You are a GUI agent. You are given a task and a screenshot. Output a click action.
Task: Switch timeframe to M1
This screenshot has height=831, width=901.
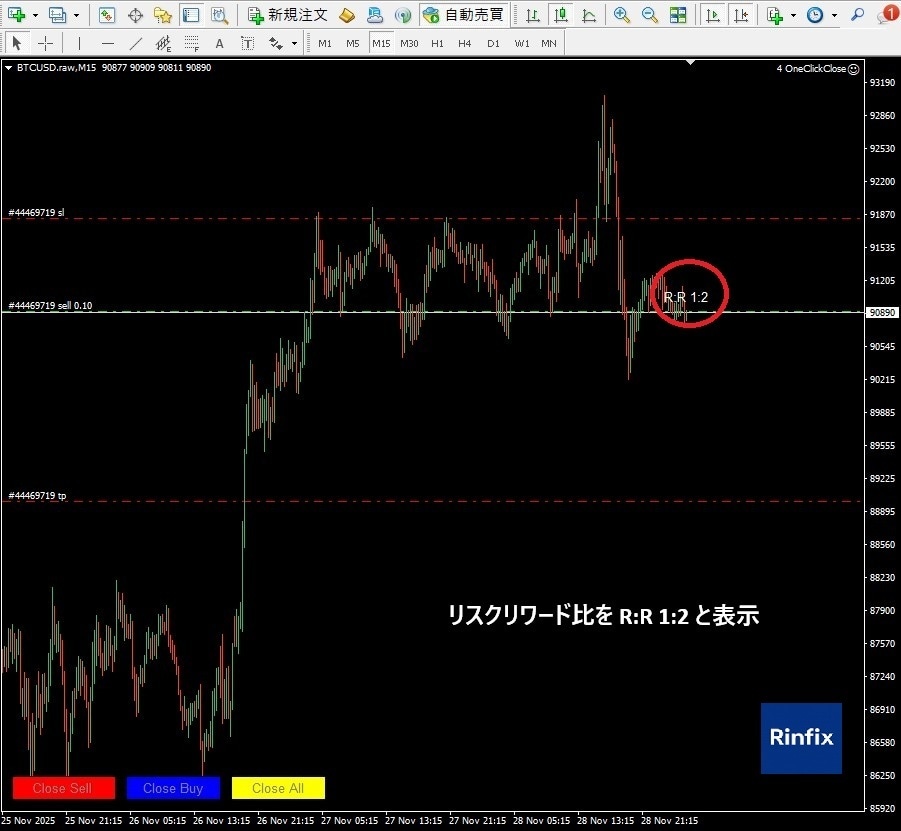point(325,44)
